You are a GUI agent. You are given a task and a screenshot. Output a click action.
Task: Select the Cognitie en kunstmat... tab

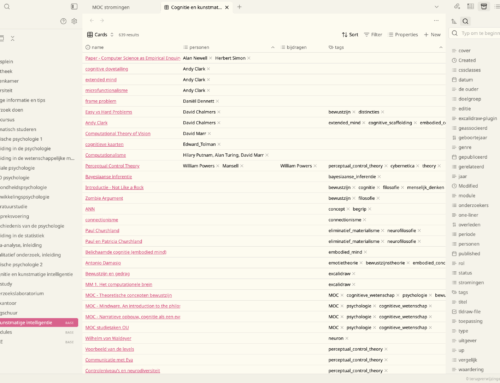[196, 7]
